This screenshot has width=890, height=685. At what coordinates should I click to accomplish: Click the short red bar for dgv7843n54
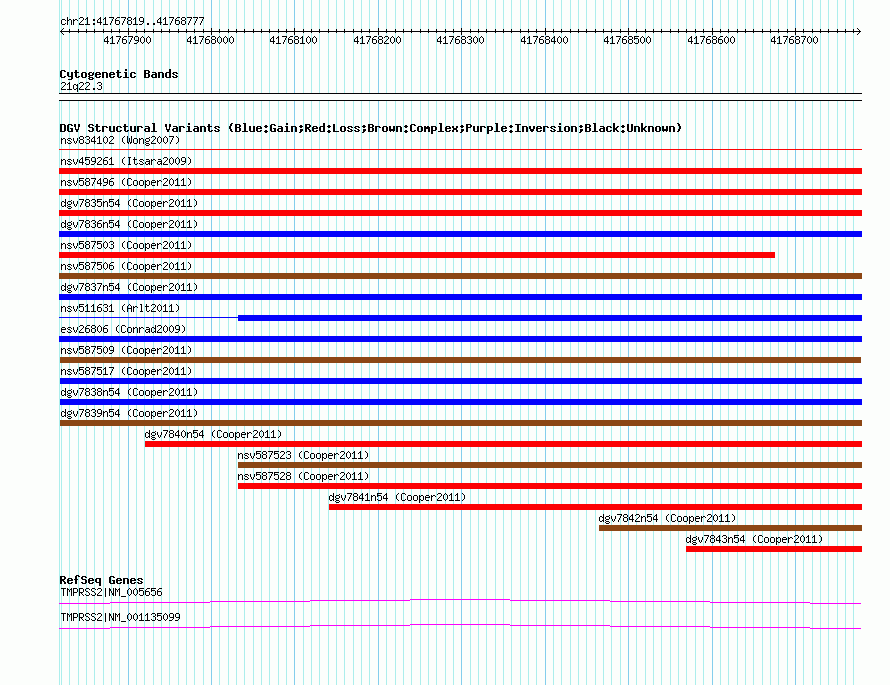coord(774,549)
